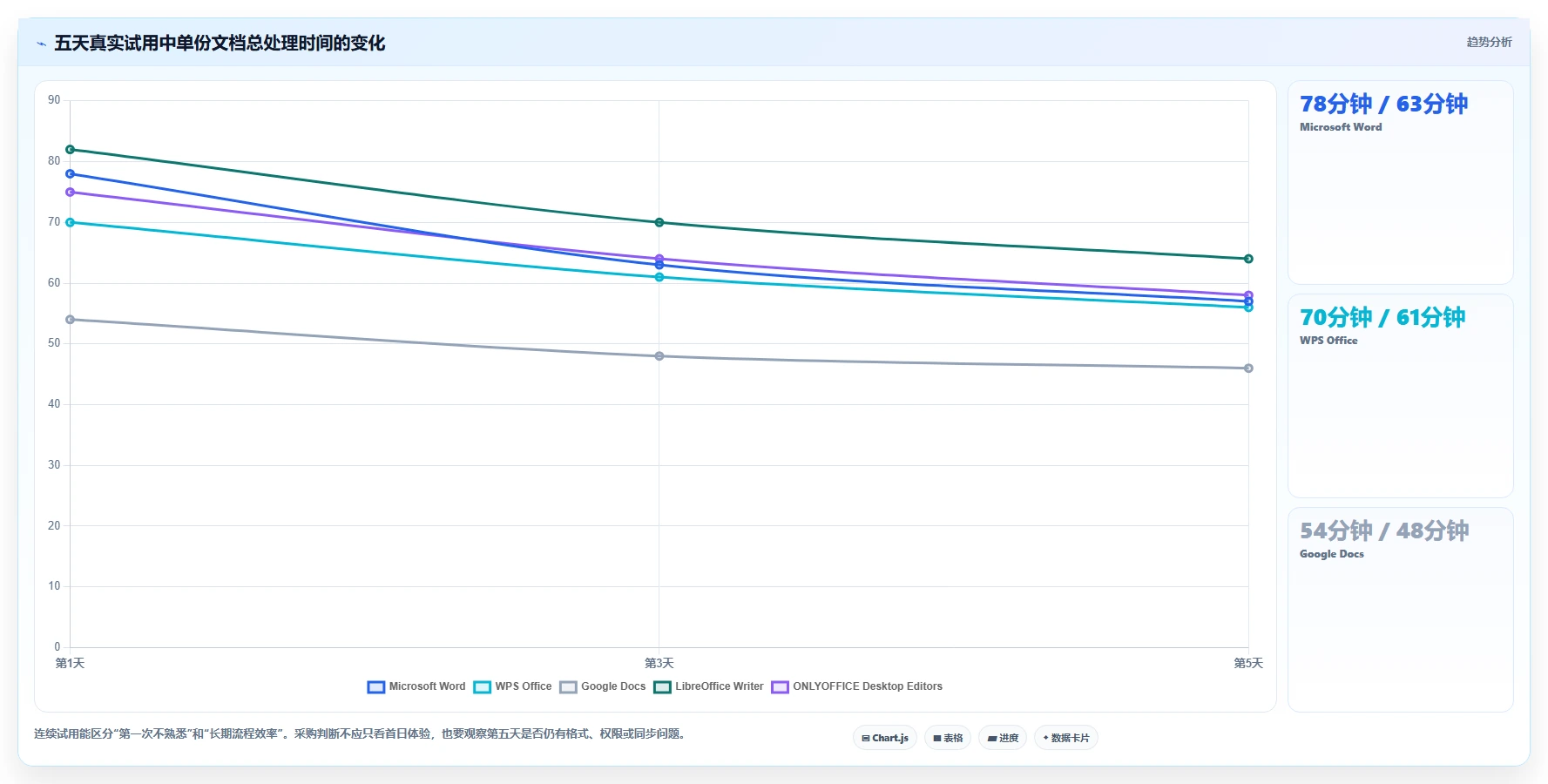
Task: Click the green LibreOffice Writer legend swatch
Action: point(663,687)
